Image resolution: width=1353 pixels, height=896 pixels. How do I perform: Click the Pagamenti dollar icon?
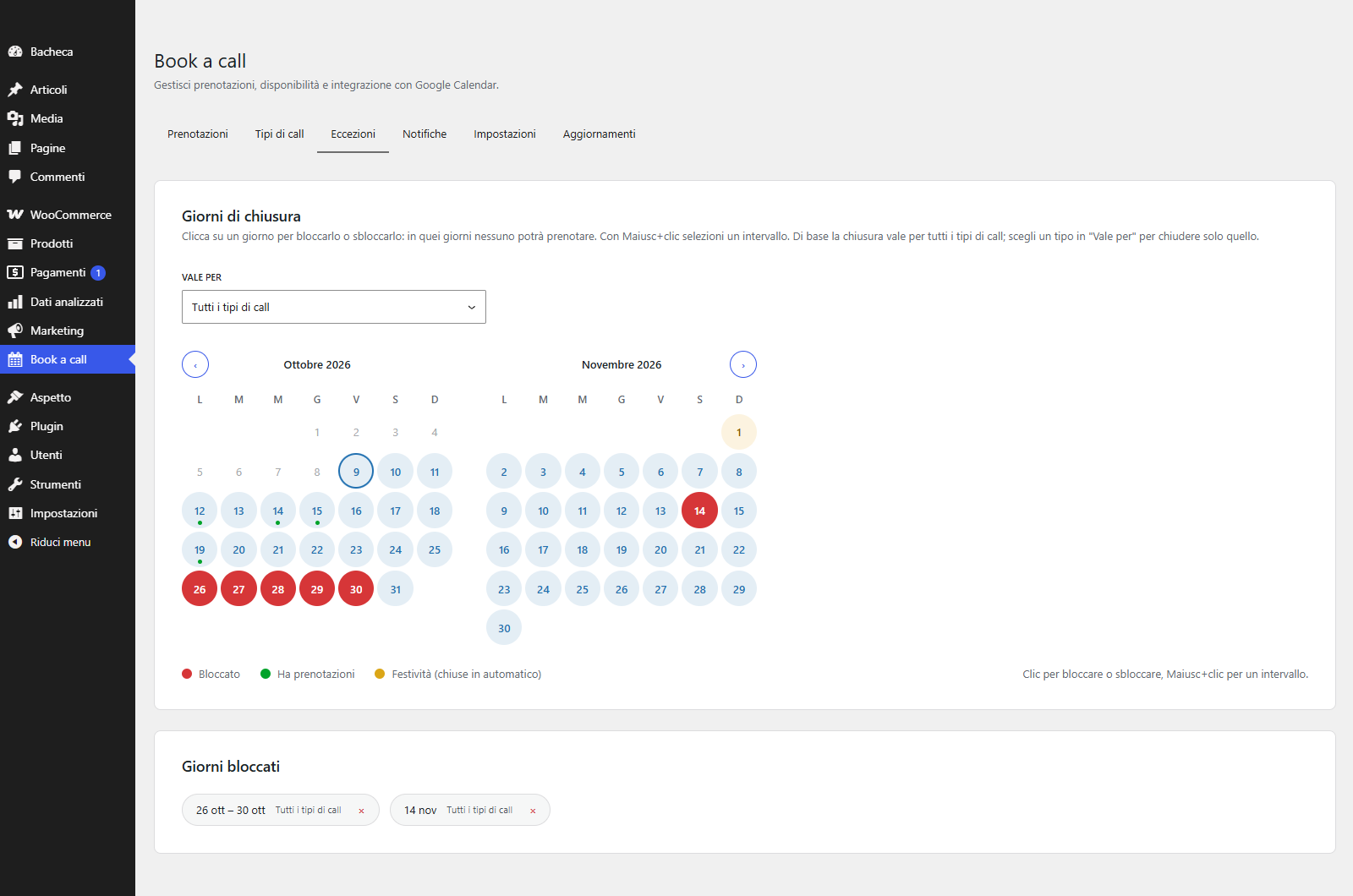click(15, 272)
